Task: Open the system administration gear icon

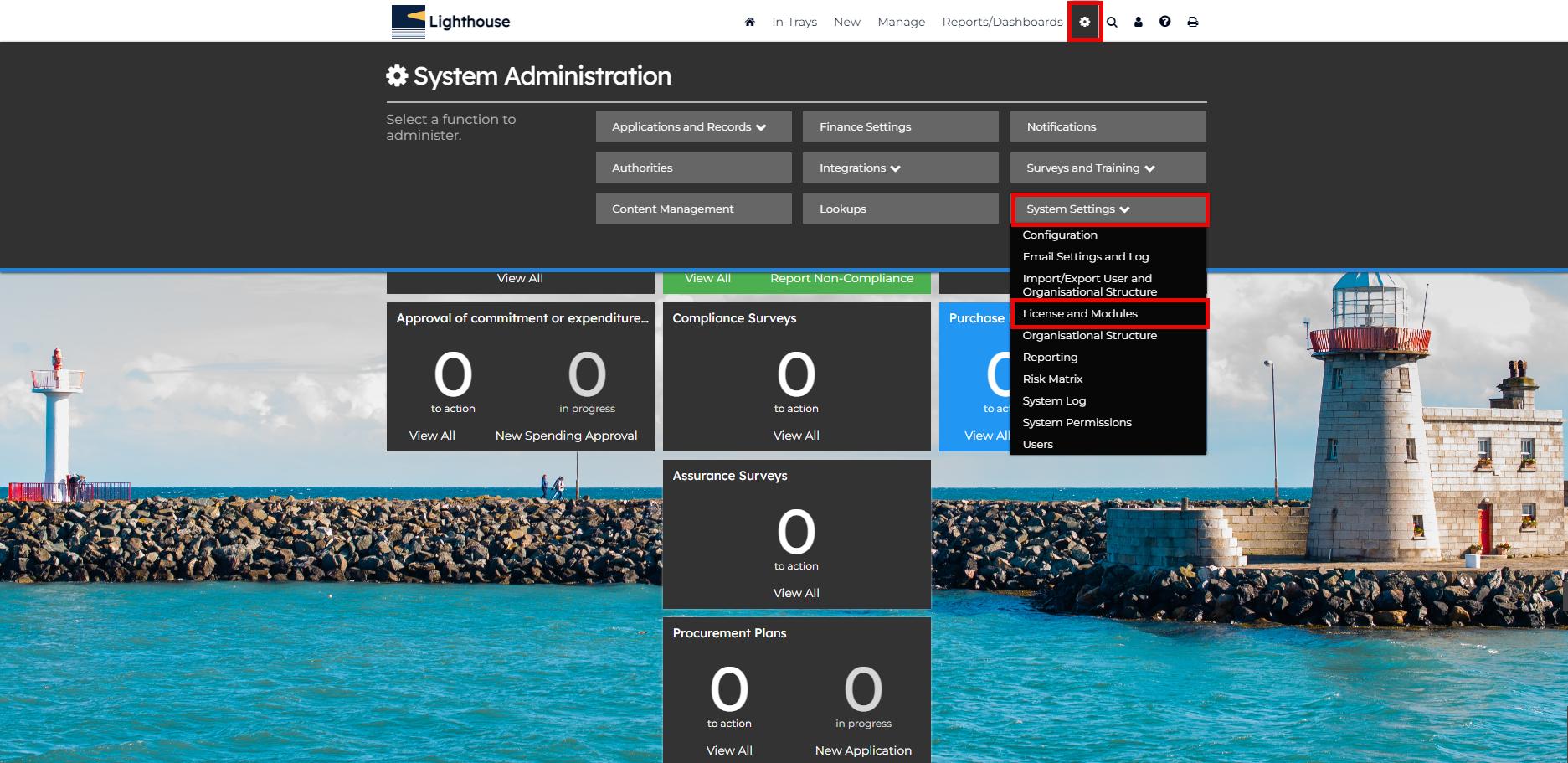Action: (1084, 22)
